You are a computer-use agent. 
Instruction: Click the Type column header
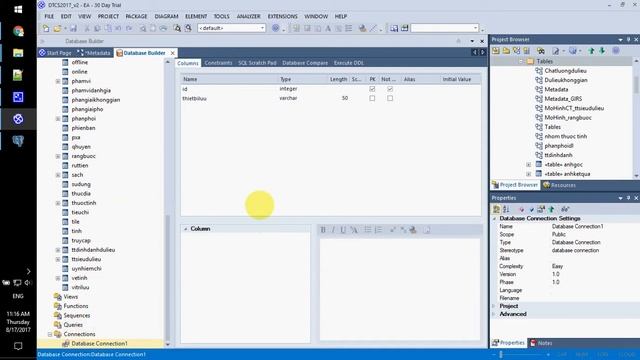coord(302,79)
